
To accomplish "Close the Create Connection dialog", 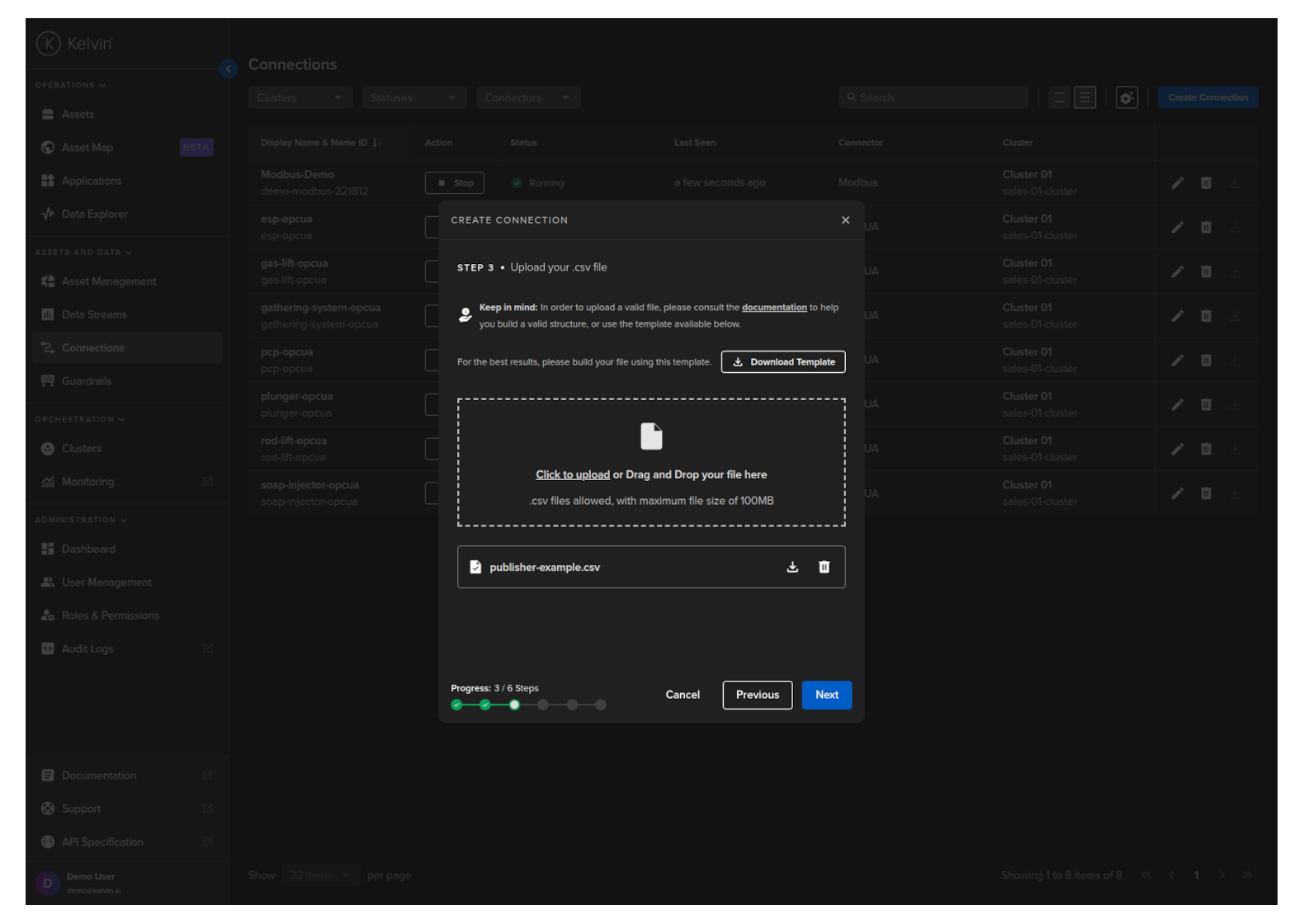I will (845, 220).
